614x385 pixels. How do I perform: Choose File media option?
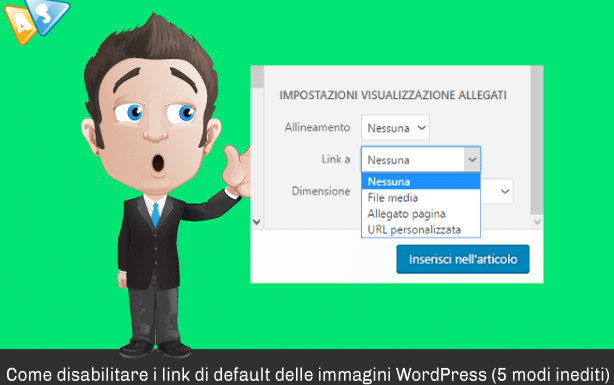[421, 198]
